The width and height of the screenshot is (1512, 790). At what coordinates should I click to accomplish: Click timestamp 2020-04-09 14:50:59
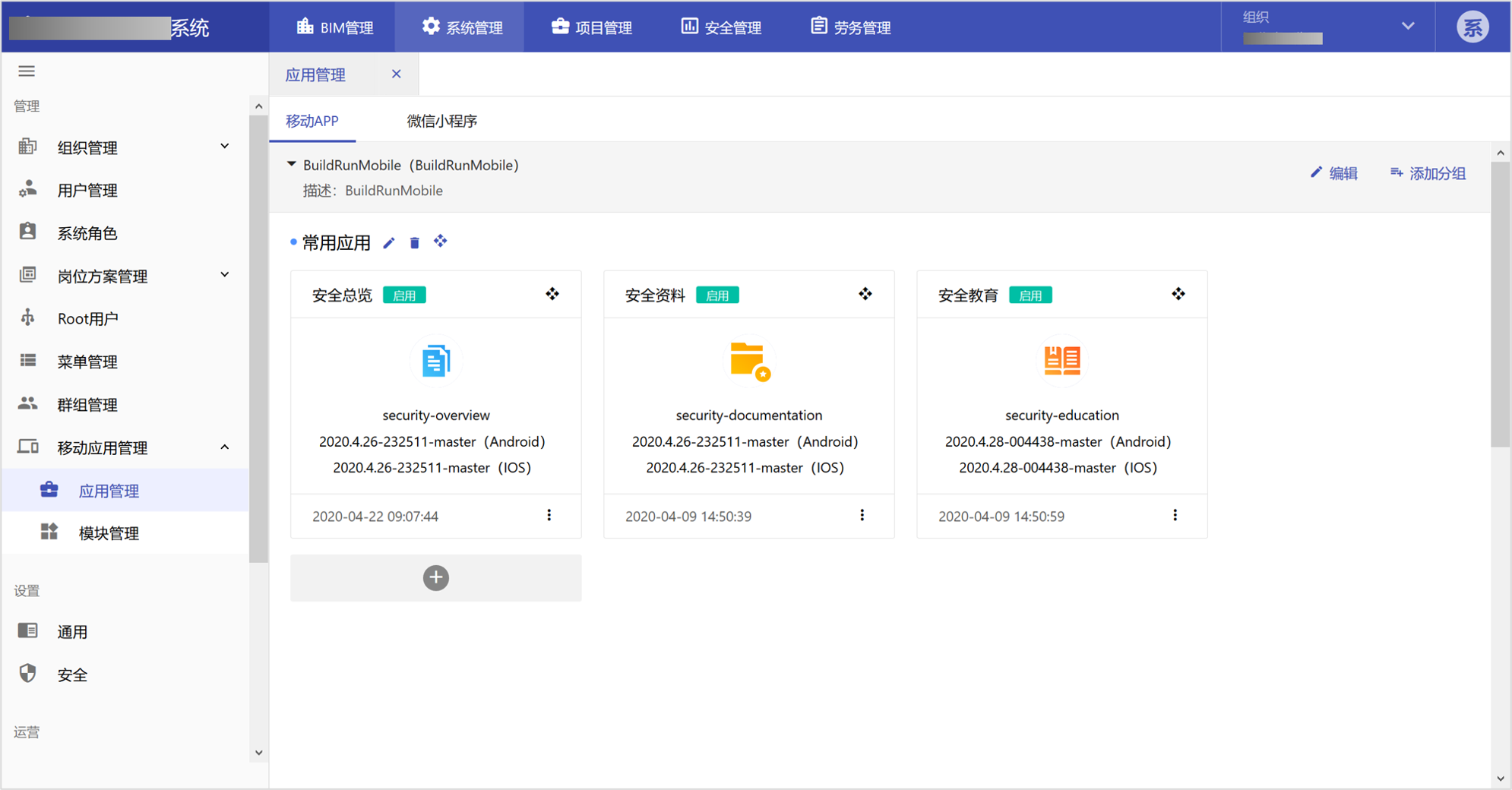(1001, 517)
